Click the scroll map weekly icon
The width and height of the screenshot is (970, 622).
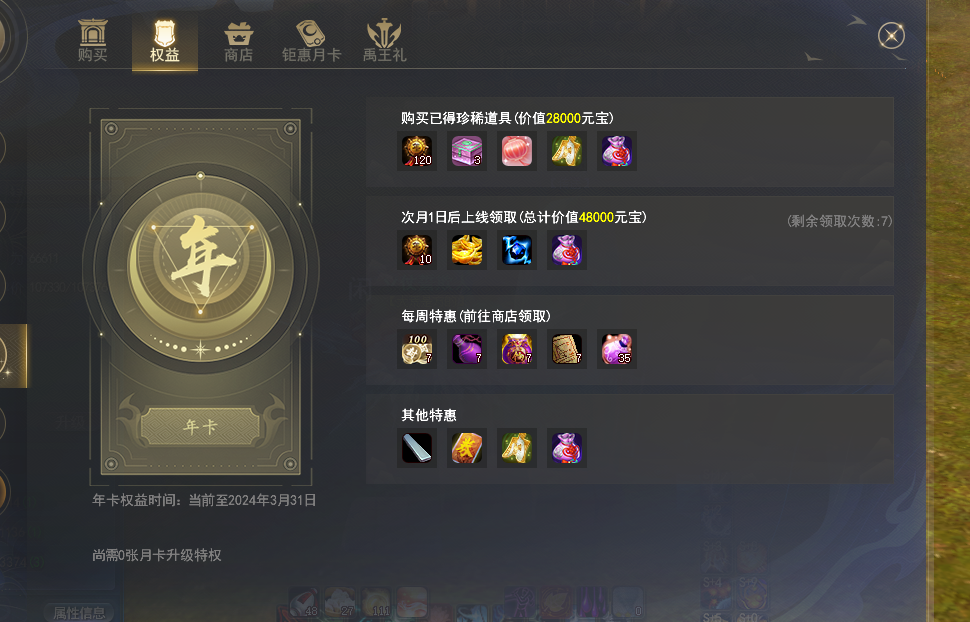pyautogui.click(x=567, y=349)
